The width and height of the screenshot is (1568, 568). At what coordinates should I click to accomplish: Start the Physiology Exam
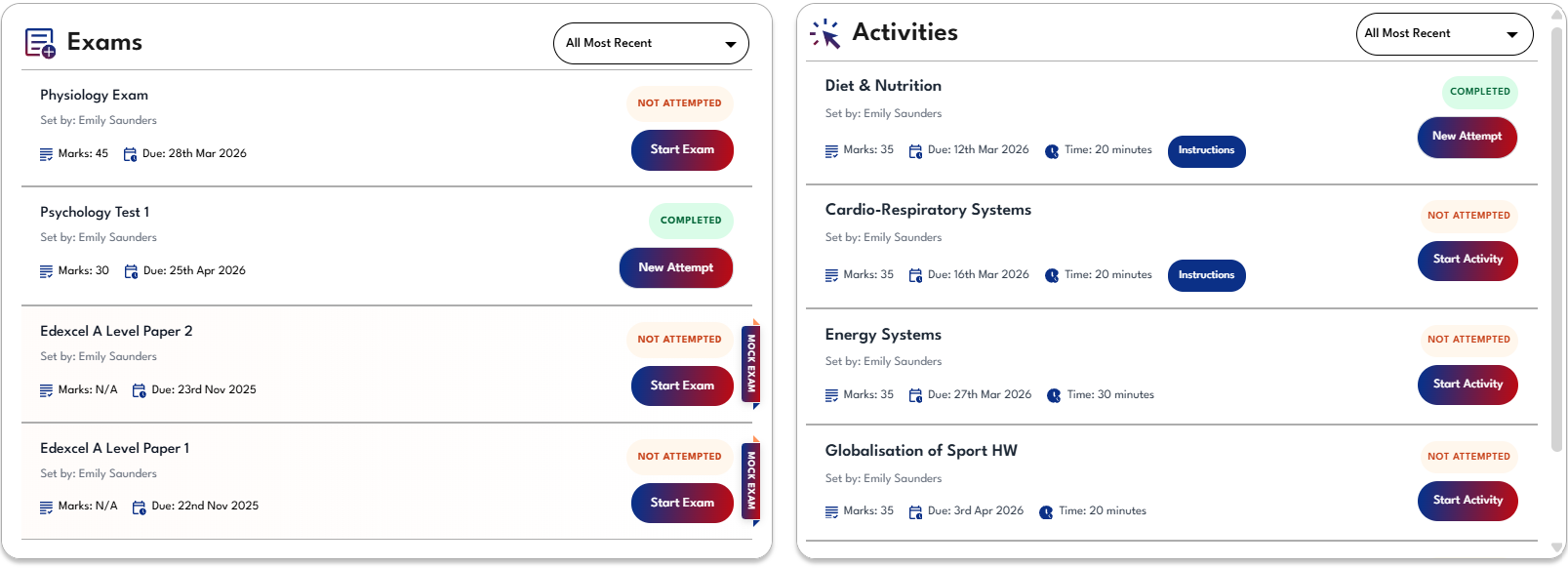[x=682, y=150]
